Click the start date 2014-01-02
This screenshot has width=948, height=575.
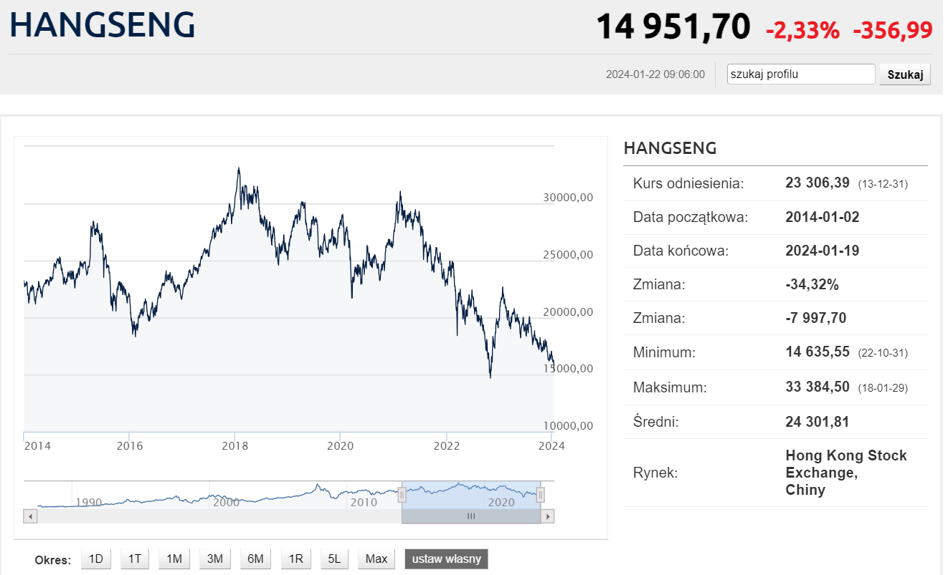click(822, 217)
